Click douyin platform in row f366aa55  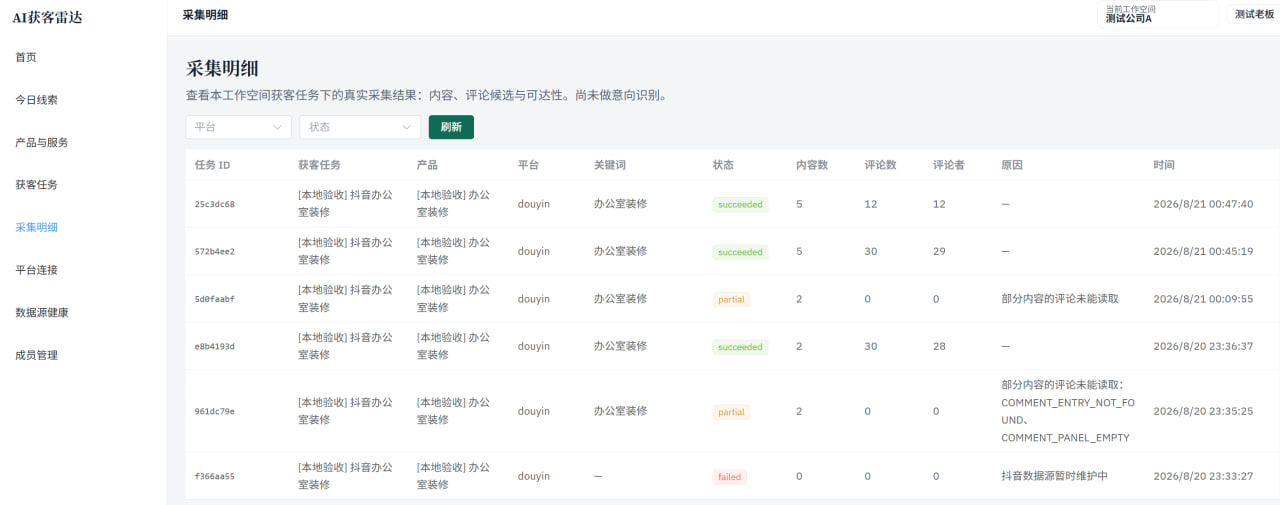click(534, 477)
